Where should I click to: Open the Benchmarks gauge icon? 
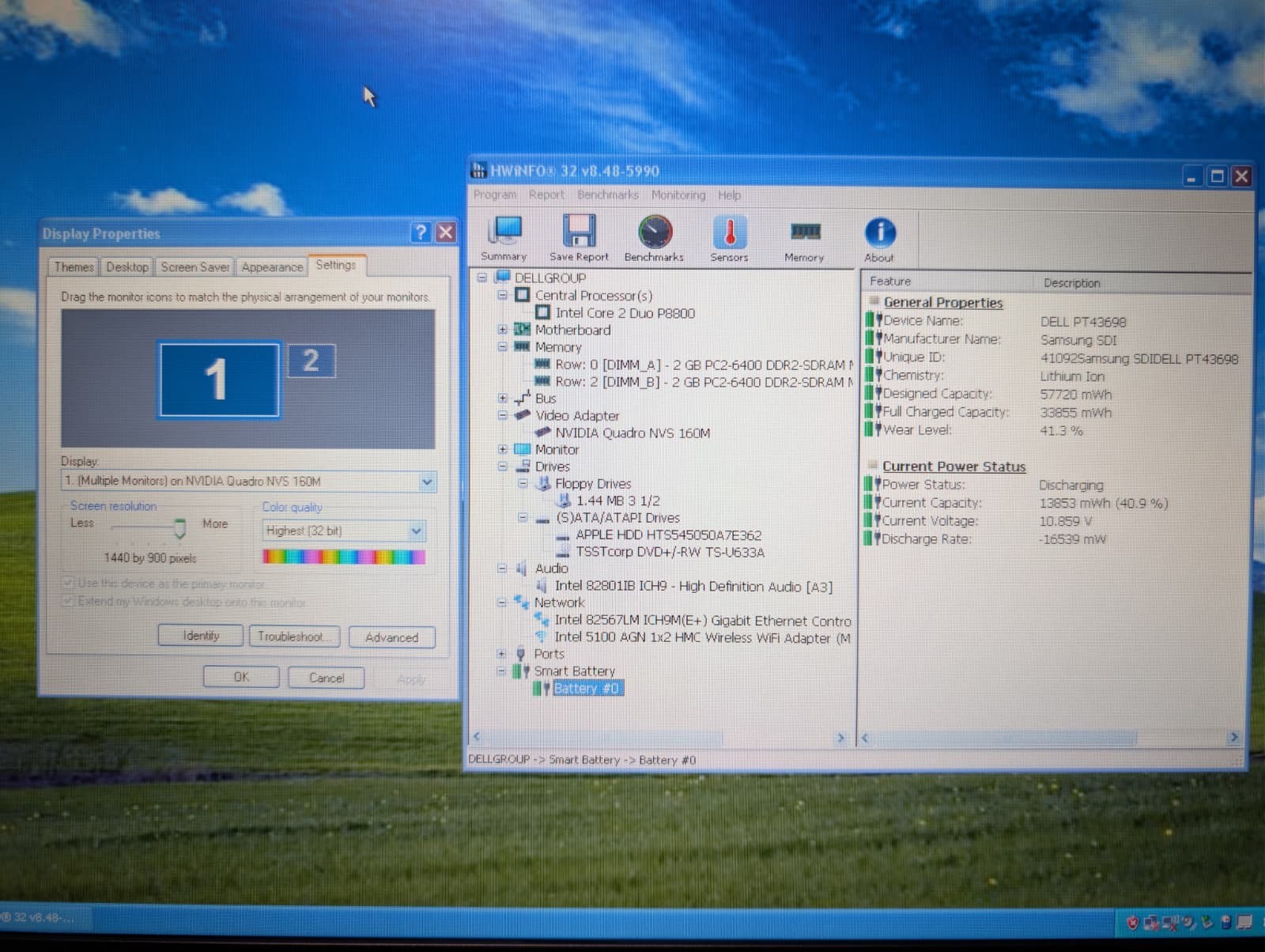click(654, 239)
